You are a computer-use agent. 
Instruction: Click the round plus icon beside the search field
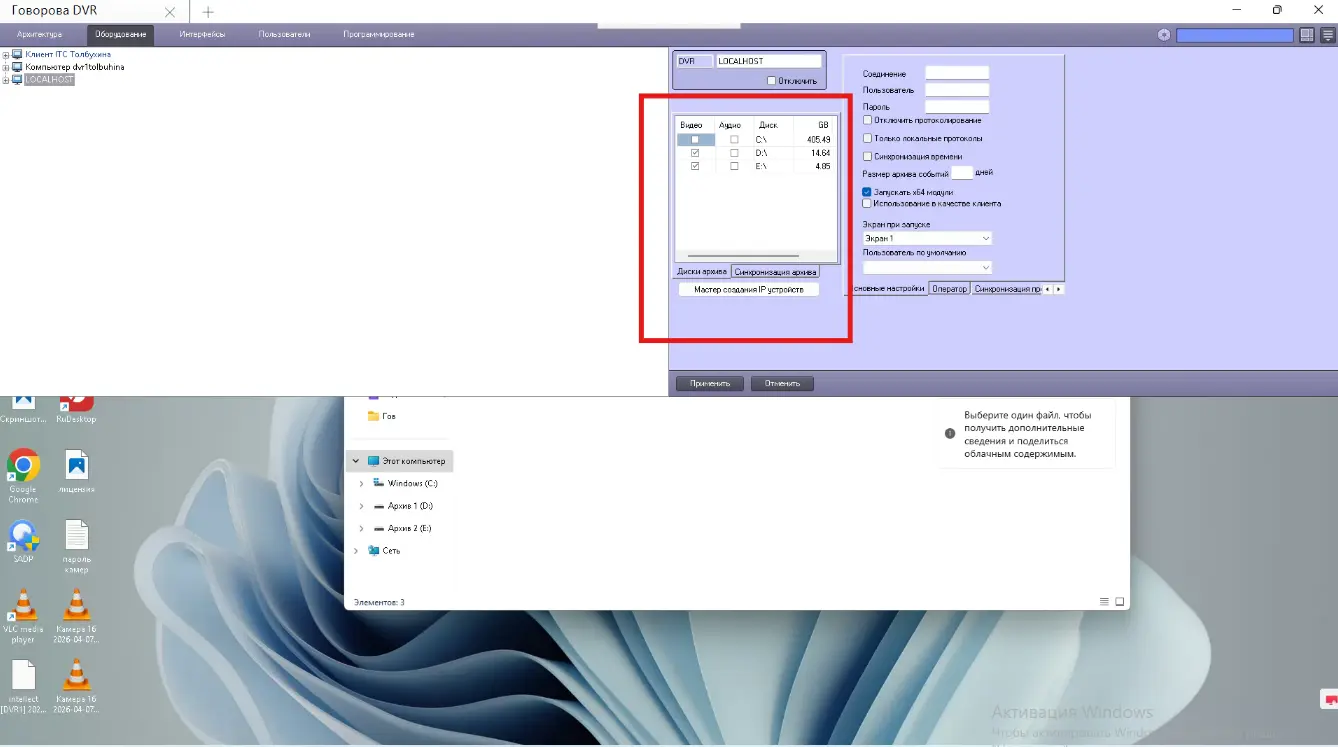click(x=1164, y=35)
